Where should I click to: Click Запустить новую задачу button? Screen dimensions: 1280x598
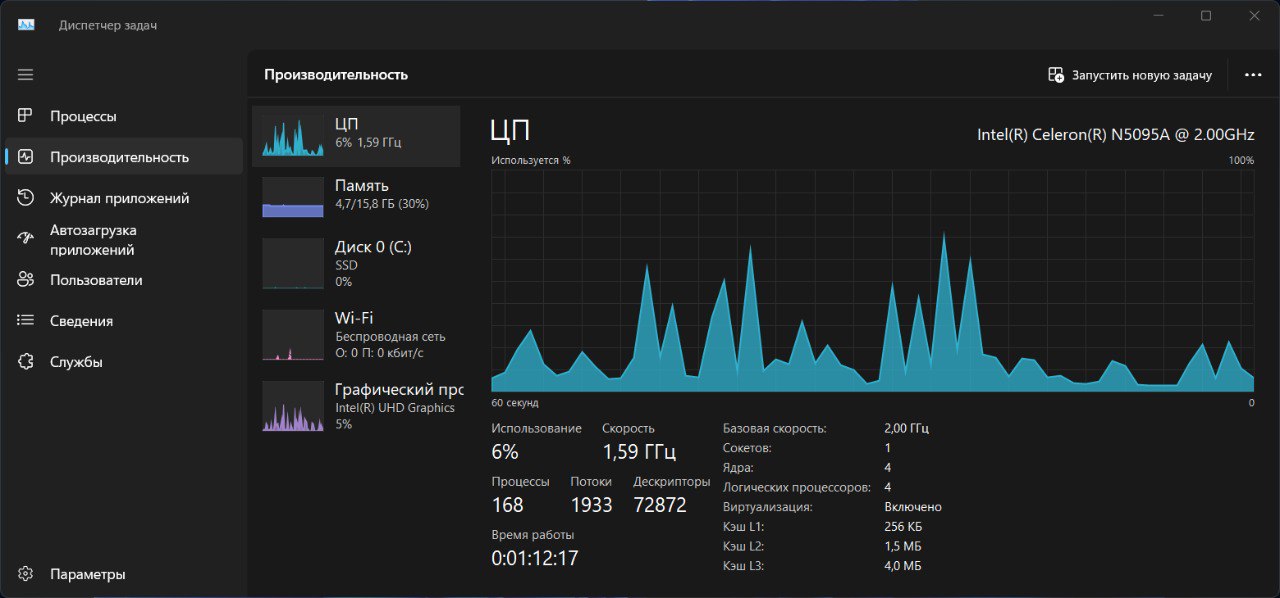point(1130,75)
